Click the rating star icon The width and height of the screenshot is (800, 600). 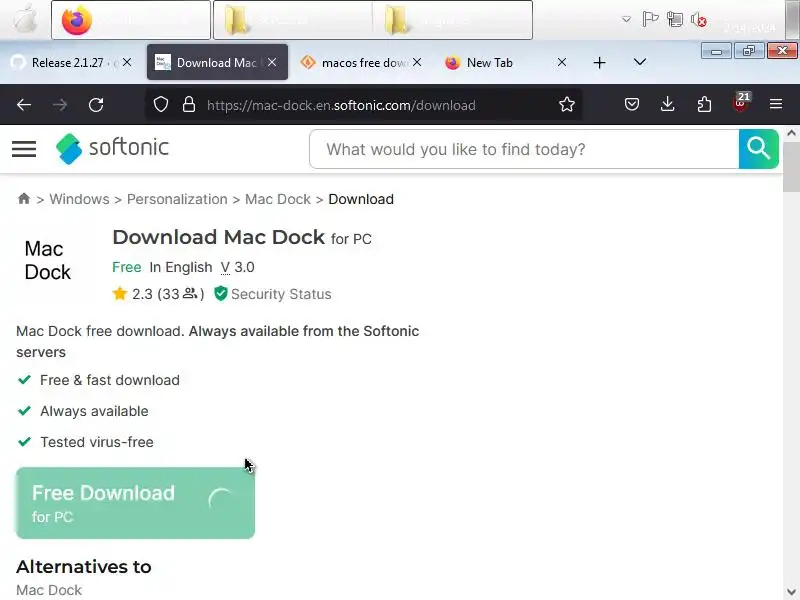coord(119,293)
